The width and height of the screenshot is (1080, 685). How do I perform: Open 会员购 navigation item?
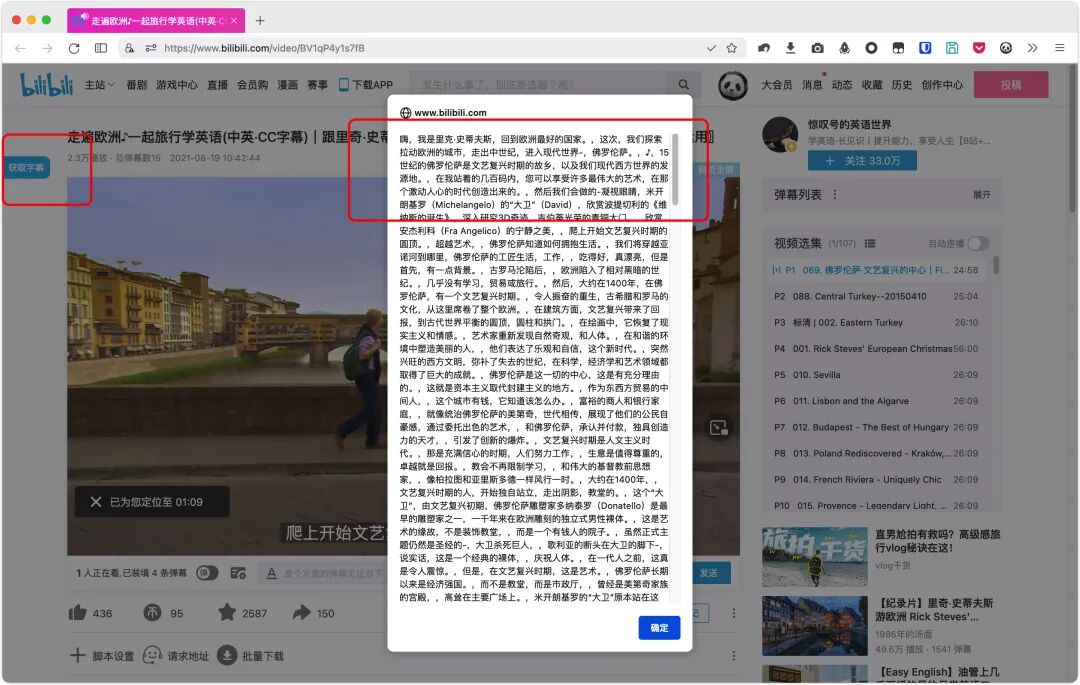coord(252,85)
